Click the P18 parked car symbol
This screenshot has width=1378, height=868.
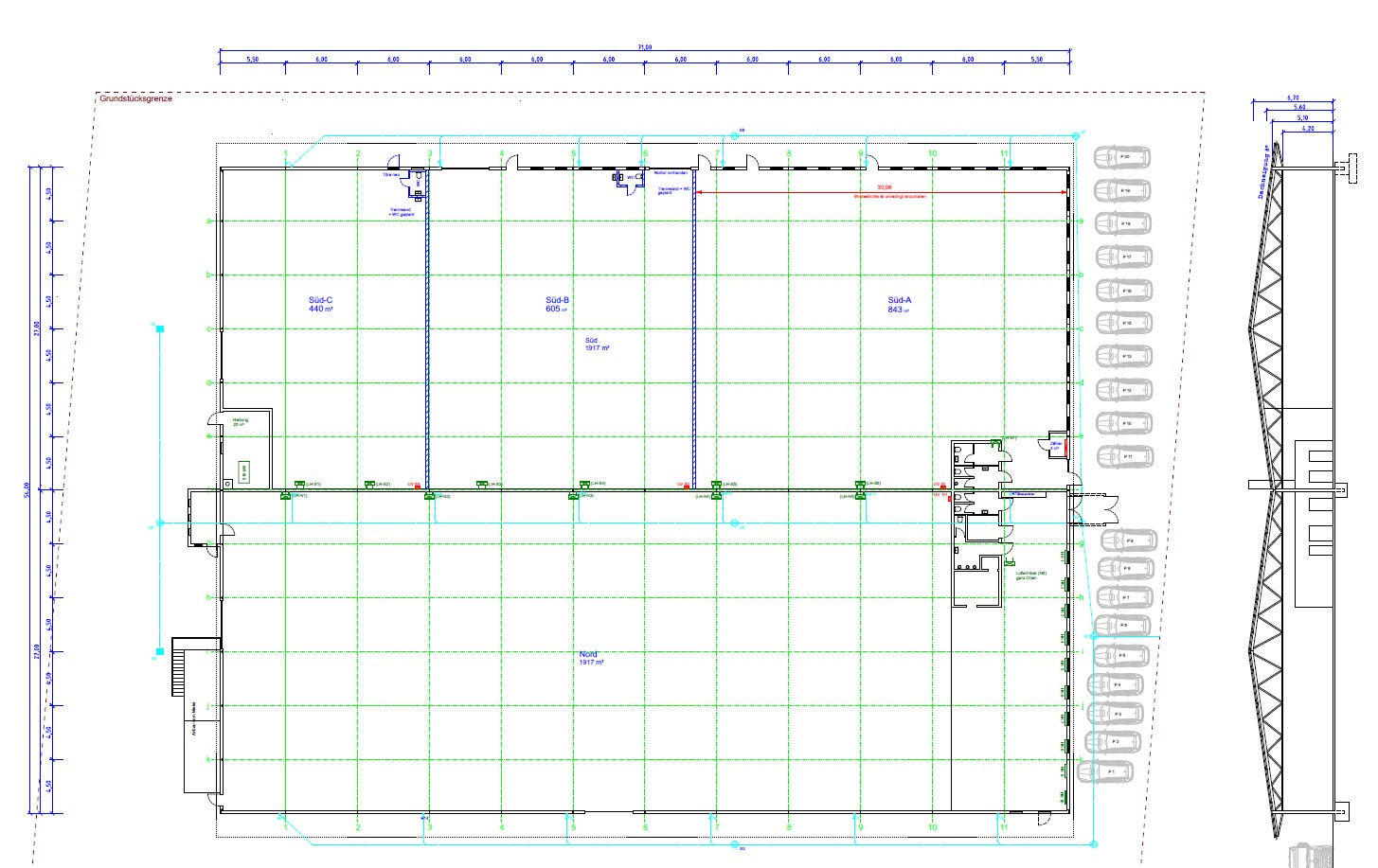coord(1123,223)
